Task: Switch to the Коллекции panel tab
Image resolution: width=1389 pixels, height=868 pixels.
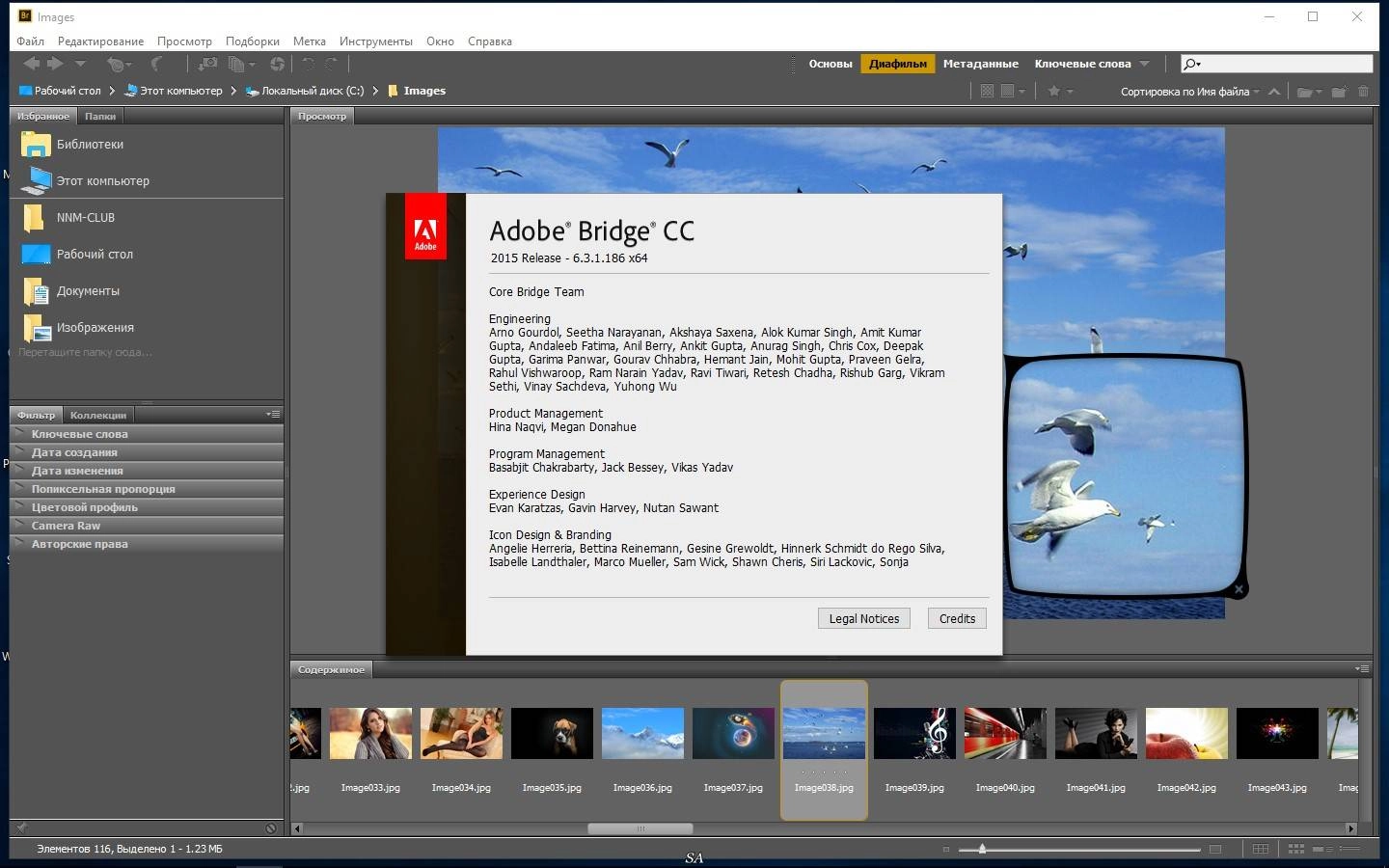Action: (98, 415)
